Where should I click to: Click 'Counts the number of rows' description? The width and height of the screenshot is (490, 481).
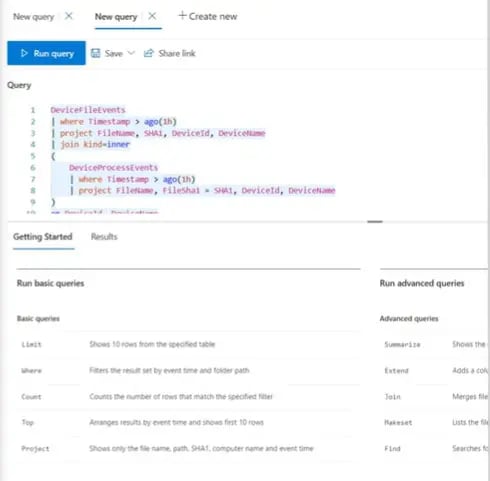tap(181, 396)
